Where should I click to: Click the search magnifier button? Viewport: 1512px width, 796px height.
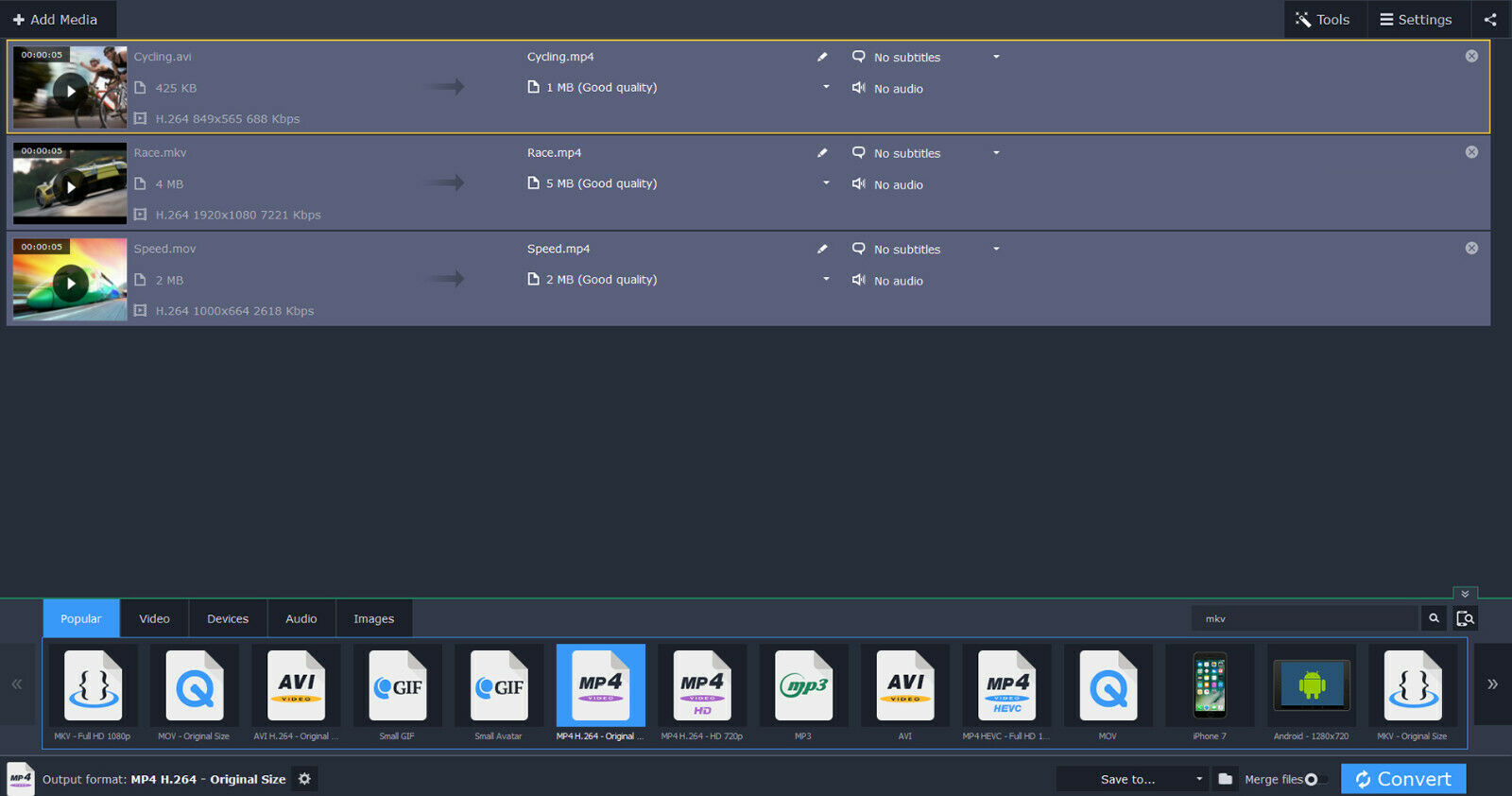coord(1434,618)
